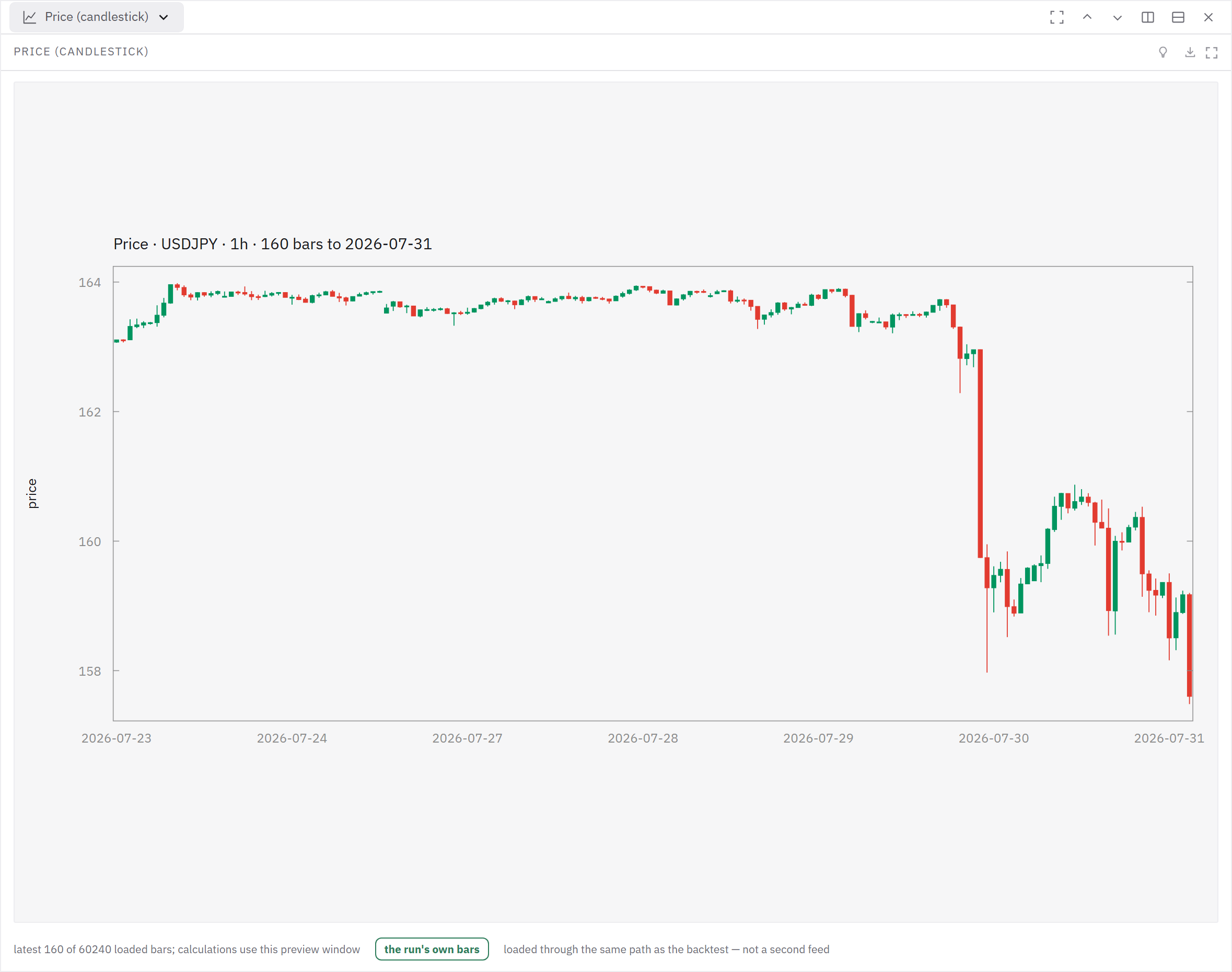The height and width of the screenshot is (972, 1232).
Task: Close the Price candlestick panel
Action: [x=1208, y=17]
